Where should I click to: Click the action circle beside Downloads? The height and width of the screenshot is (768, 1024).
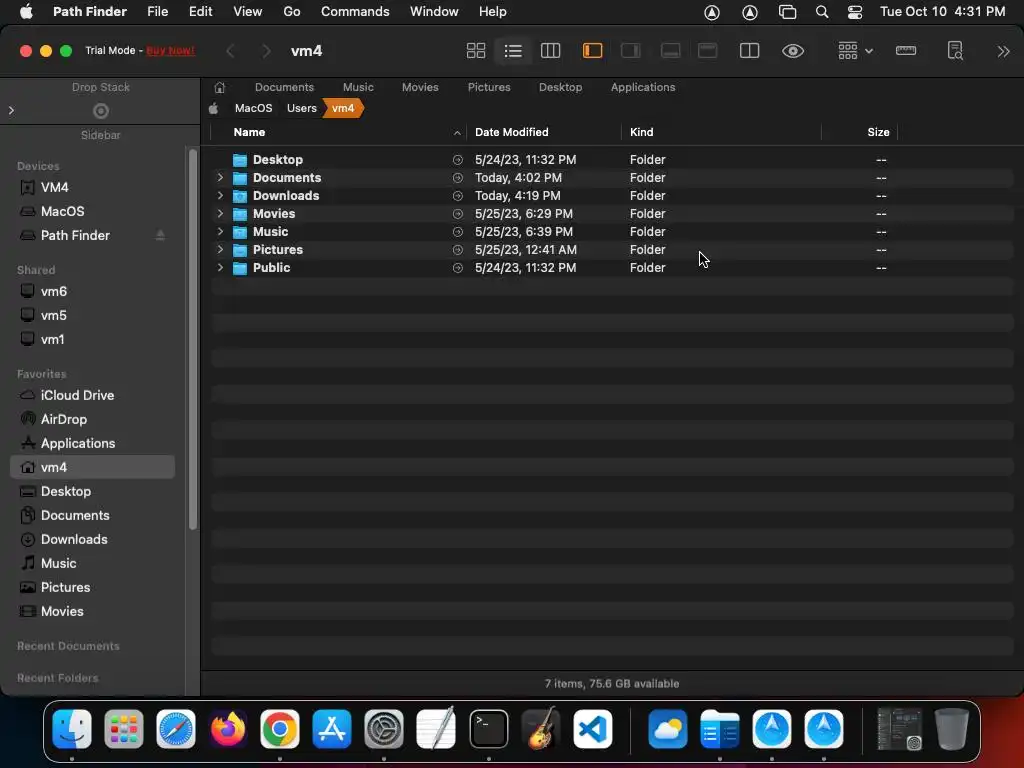click(x=457, y=196)
